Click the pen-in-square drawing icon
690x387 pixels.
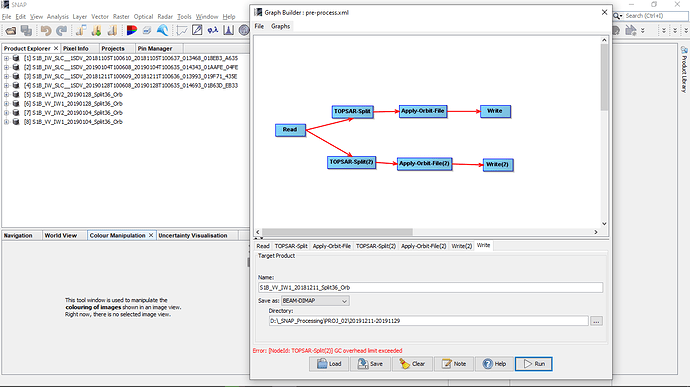coord(197,29)
